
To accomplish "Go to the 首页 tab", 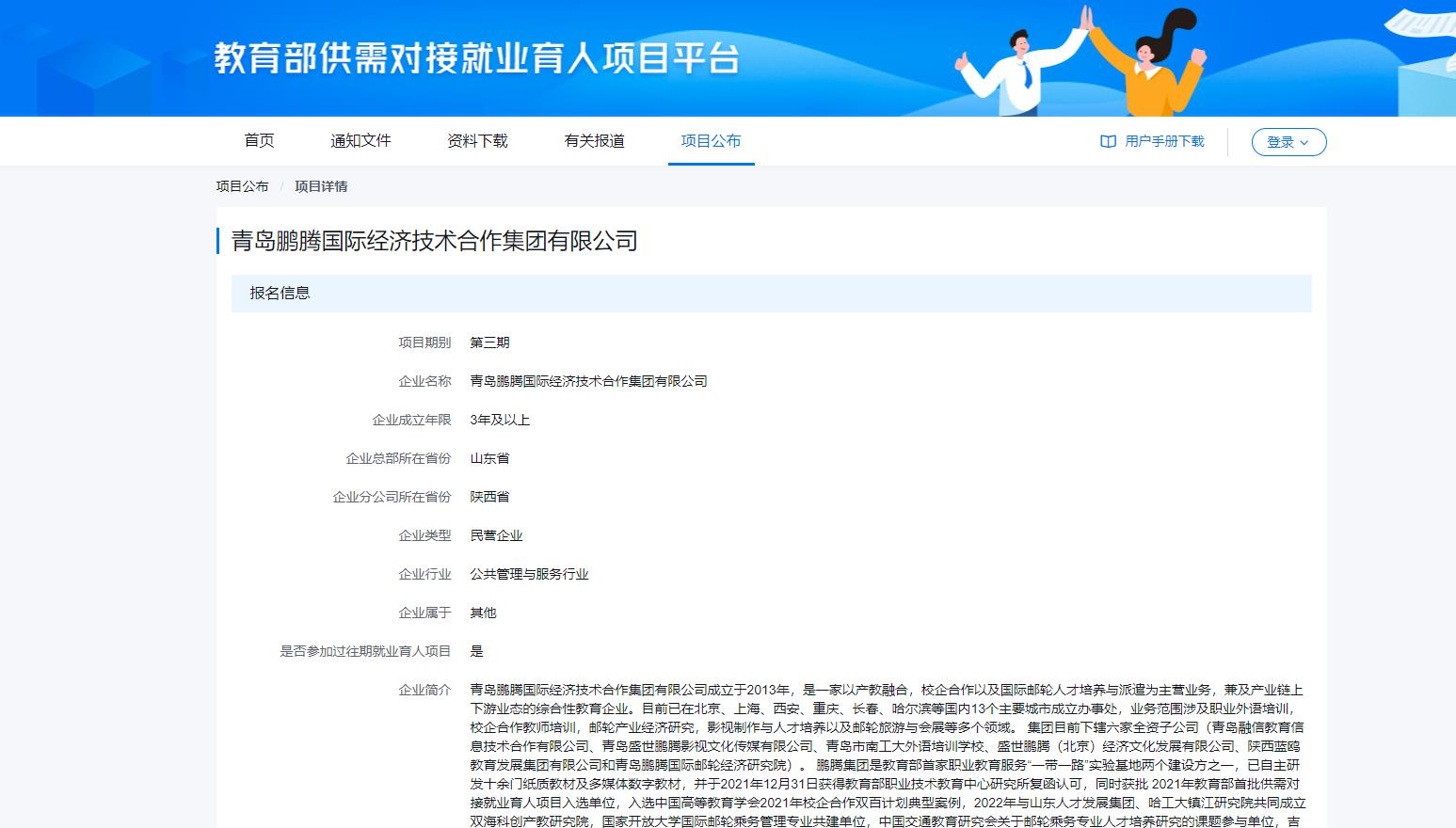I will coord(259,141).
